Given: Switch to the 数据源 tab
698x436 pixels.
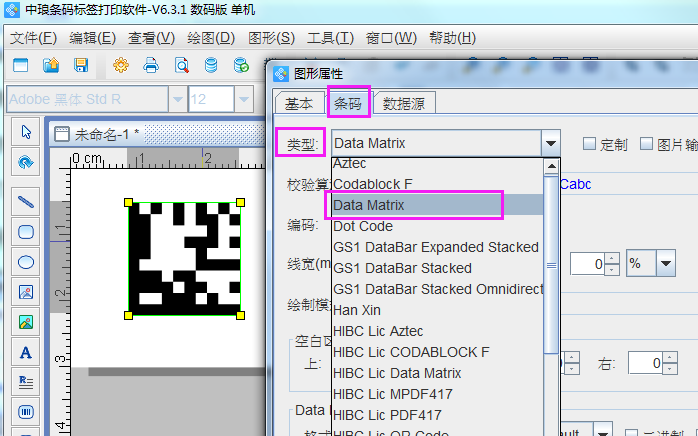Looking at the screenshot, I should pos(404,104).
